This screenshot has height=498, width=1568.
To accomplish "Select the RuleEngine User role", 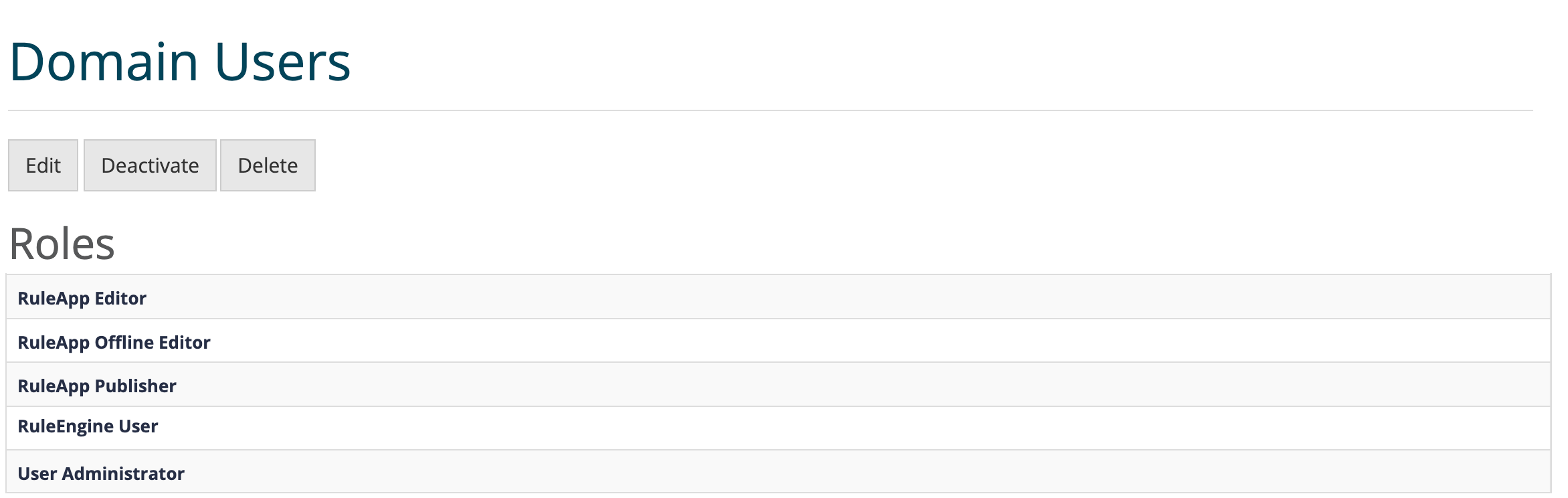I will tap(88, 426).
